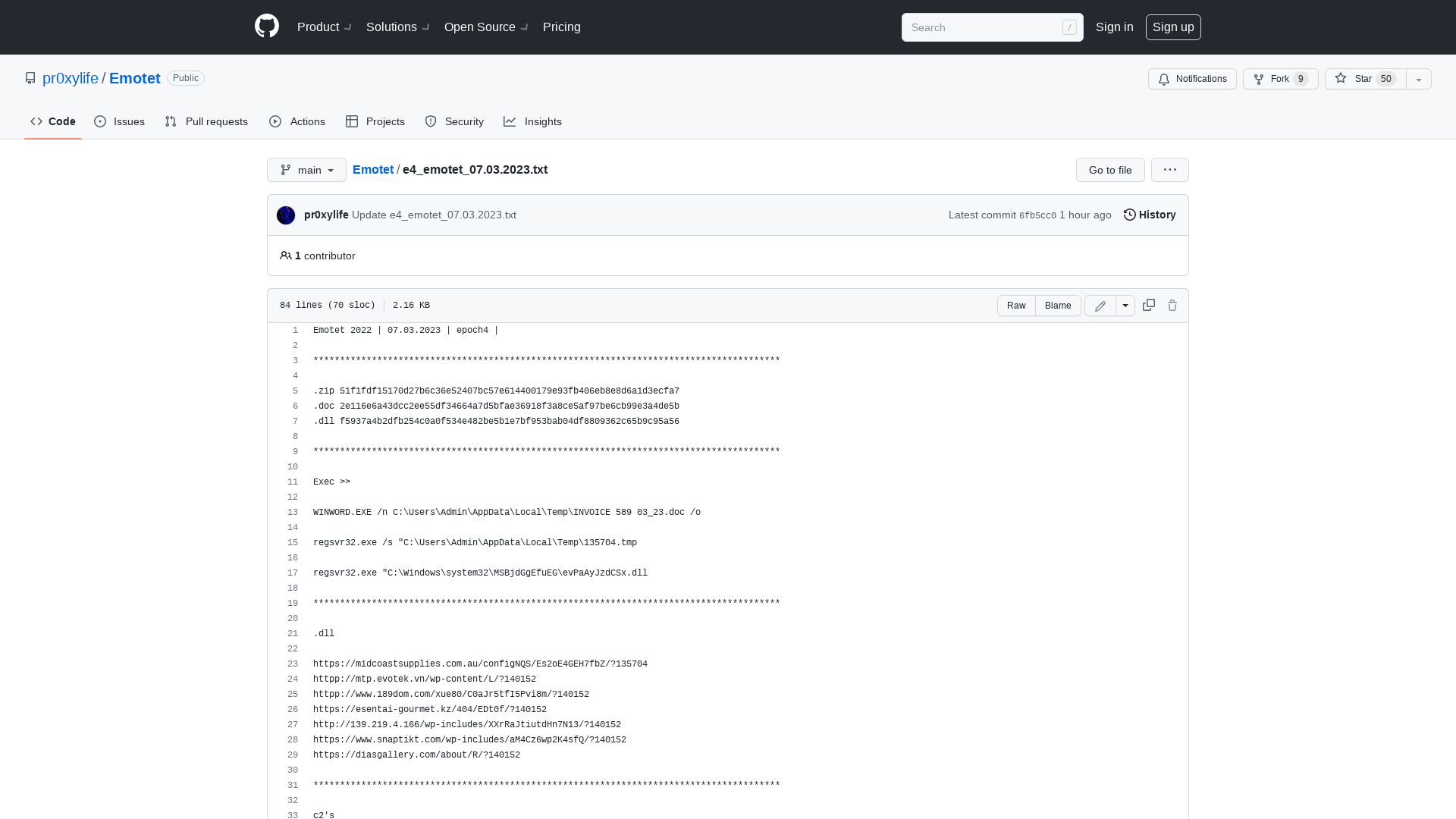The width and height of the screenshot is (1456, 819).
Task: Open the main branch selector
Action: pyautogui.click(x=306, y=170)
